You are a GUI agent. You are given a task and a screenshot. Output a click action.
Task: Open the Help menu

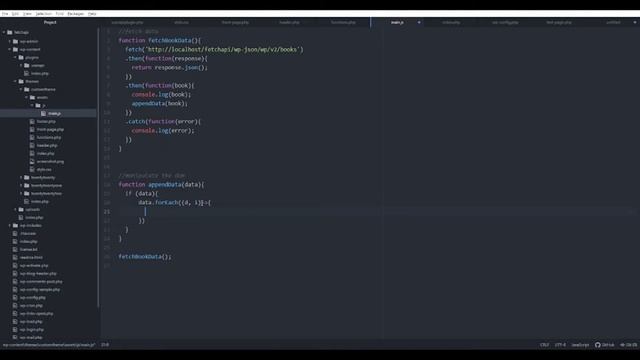(92, 14)
